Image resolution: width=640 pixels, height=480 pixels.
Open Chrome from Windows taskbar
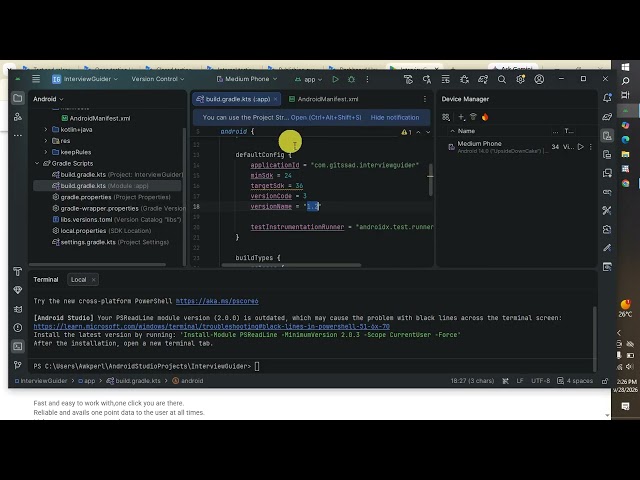point(625,183)
